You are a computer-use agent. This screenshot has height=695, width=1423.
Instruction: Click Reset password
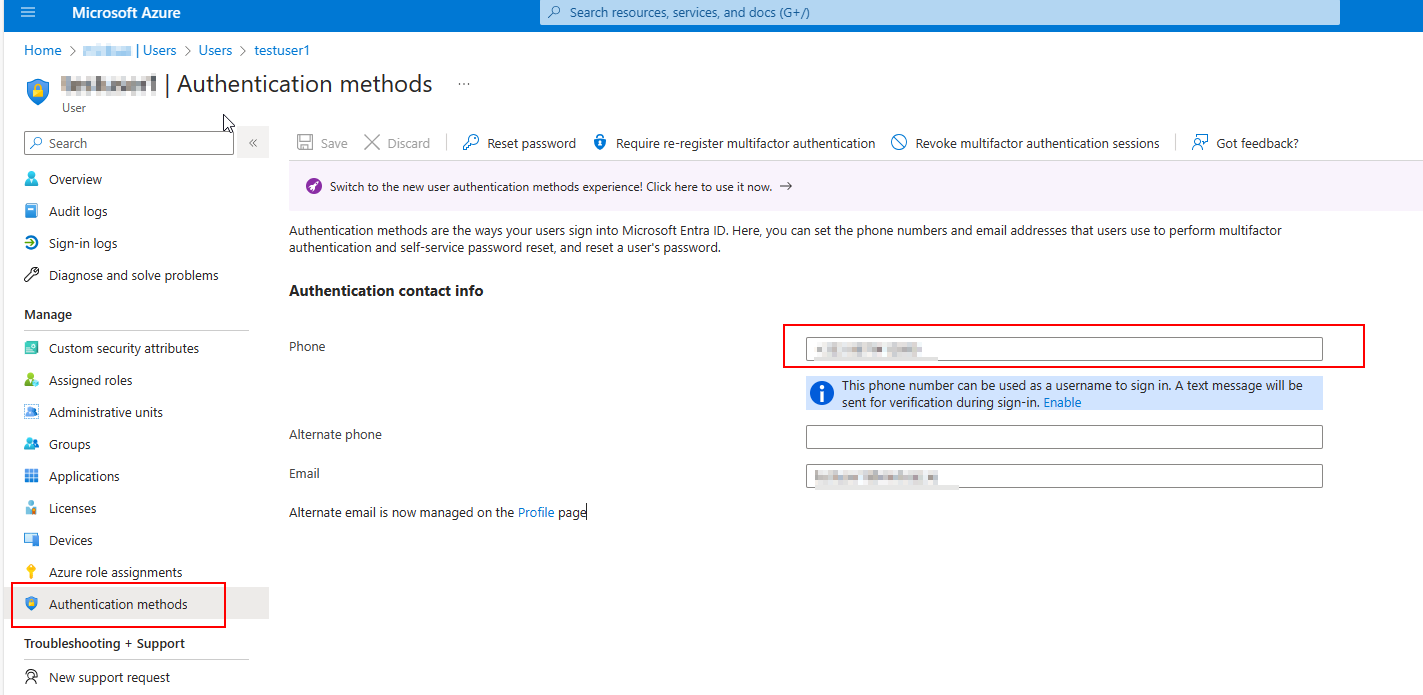pos(519,143)
